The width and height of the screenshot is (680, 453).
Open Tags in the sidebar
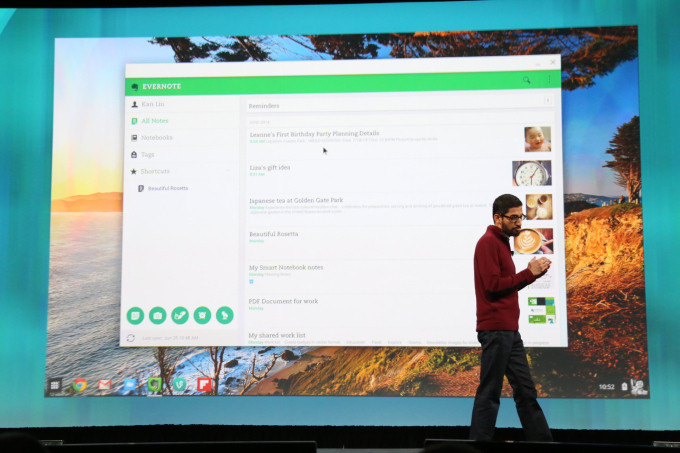(147, 155)
